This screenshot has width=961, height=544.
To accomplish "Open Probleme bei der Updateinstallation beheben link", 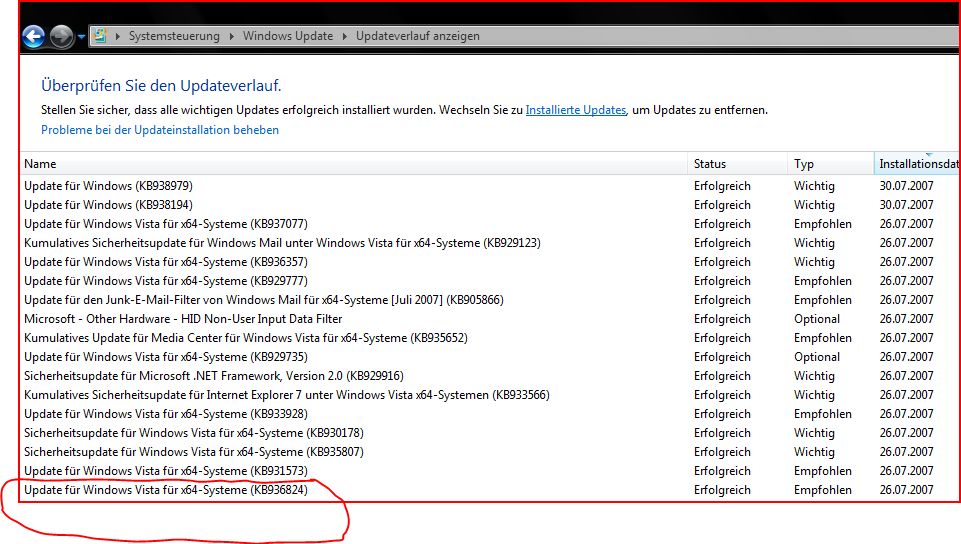I will pos(160,130).
